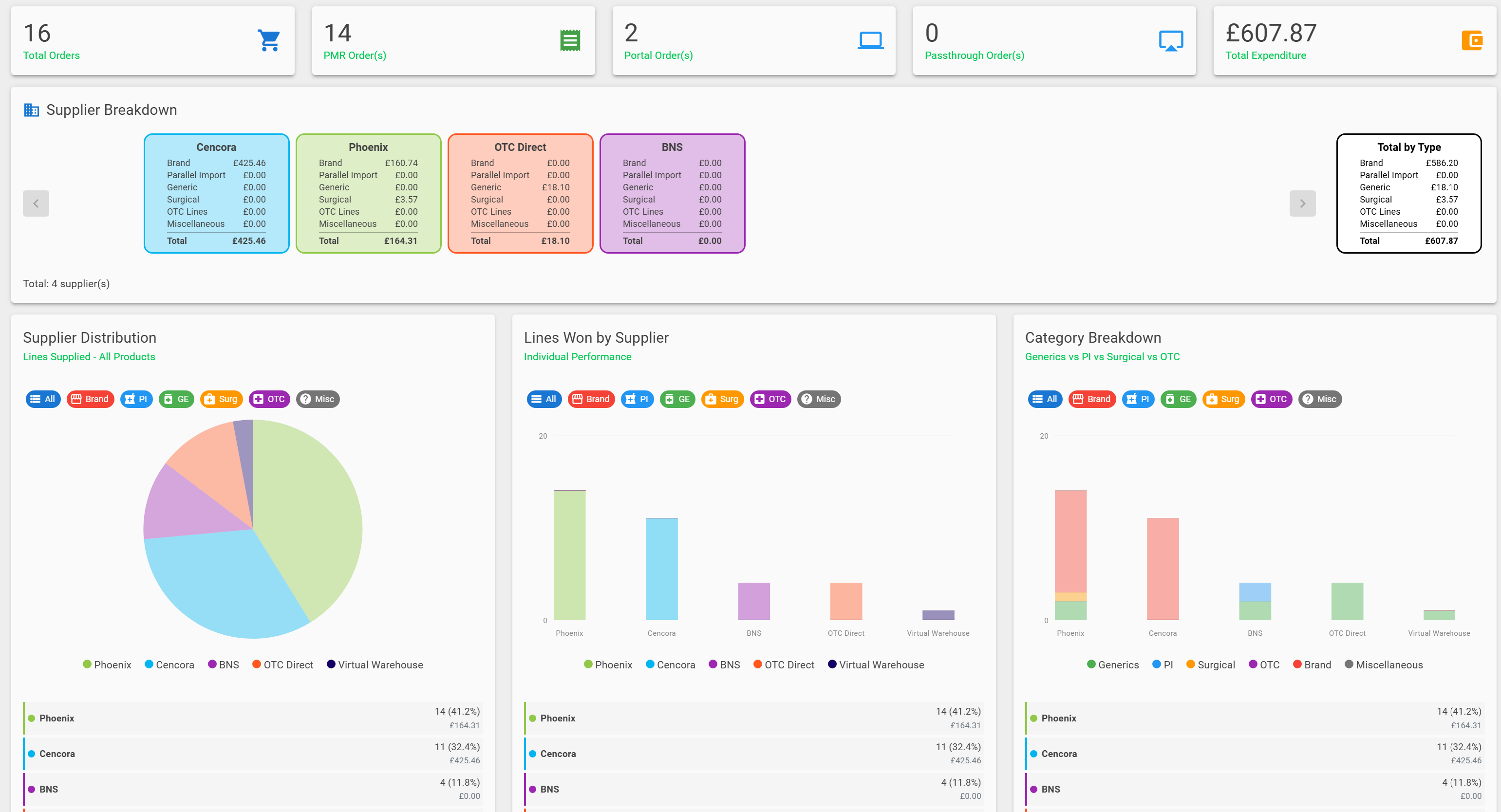Click the Supplier Breakdown building icon
This screenshot has height=812, width=1501.
pyautogui.click(x=32, y=110)
